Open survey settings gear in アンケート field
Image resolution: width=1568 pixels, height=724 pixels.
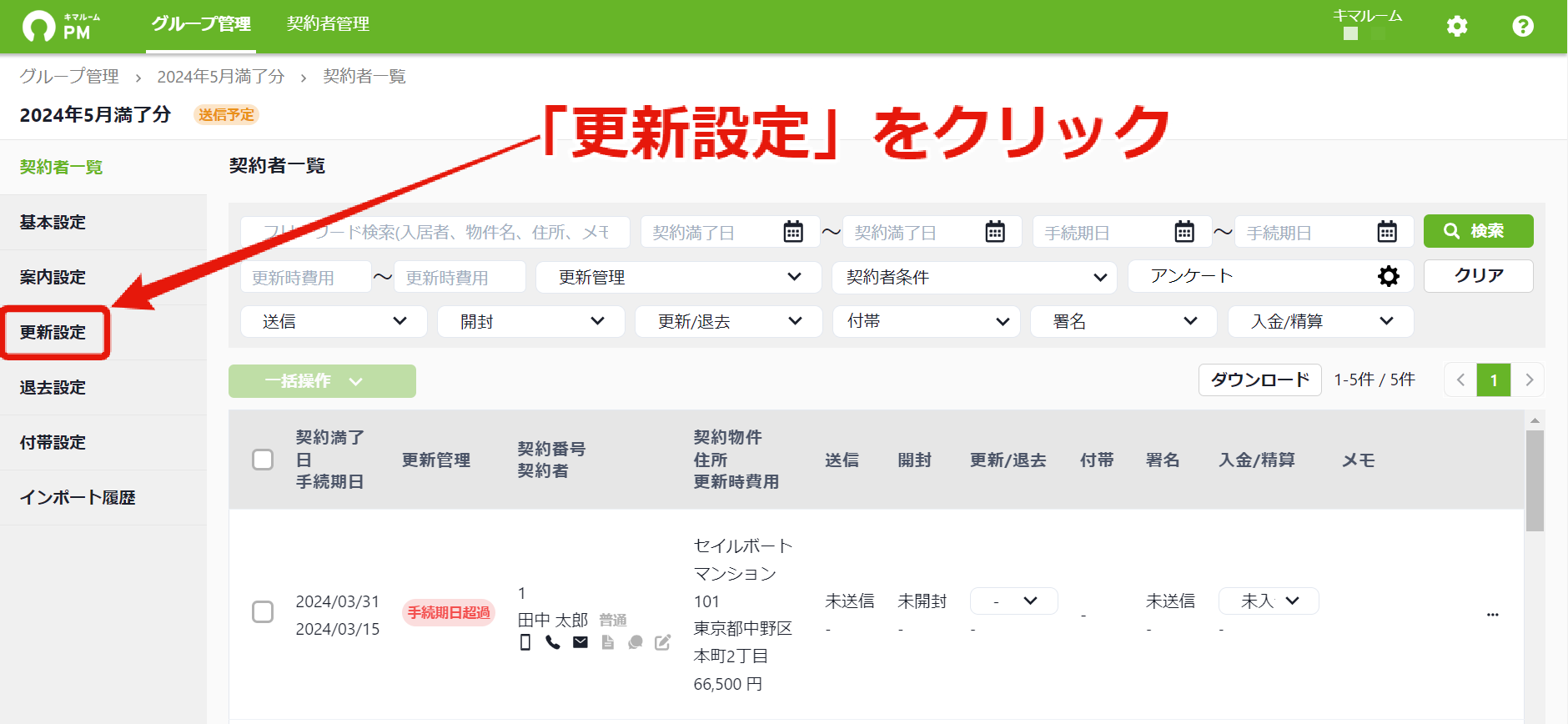coord(1388,276)
